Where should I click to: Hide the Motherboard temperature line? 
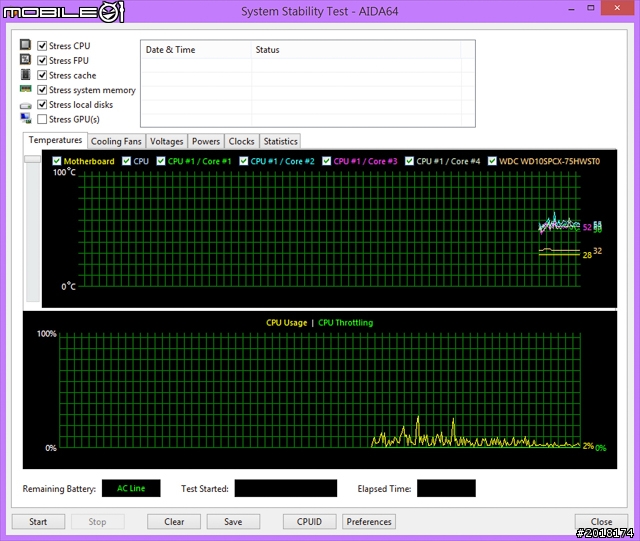point(57,161)
